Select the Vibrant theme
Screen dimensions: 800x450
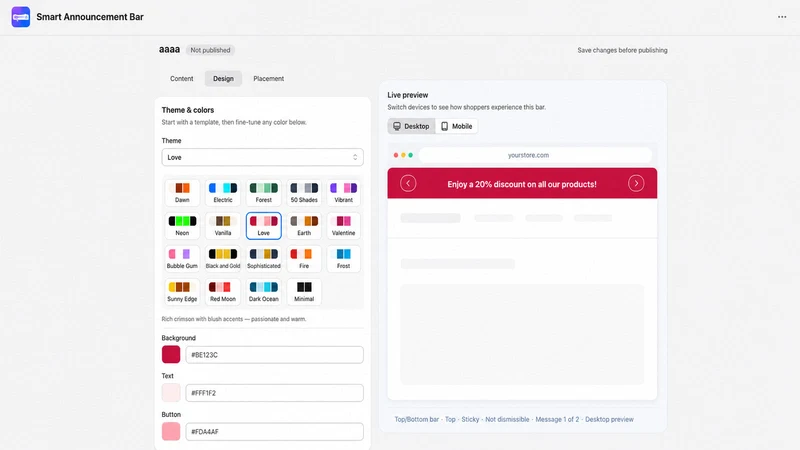[x=343, y=193]
